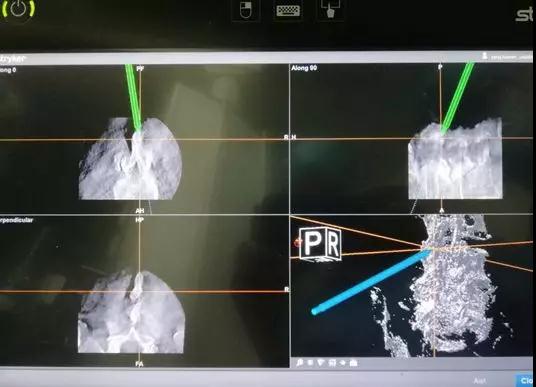Click the last icon in 3D view toolbar
536x387 pixels.
point(353,362)
